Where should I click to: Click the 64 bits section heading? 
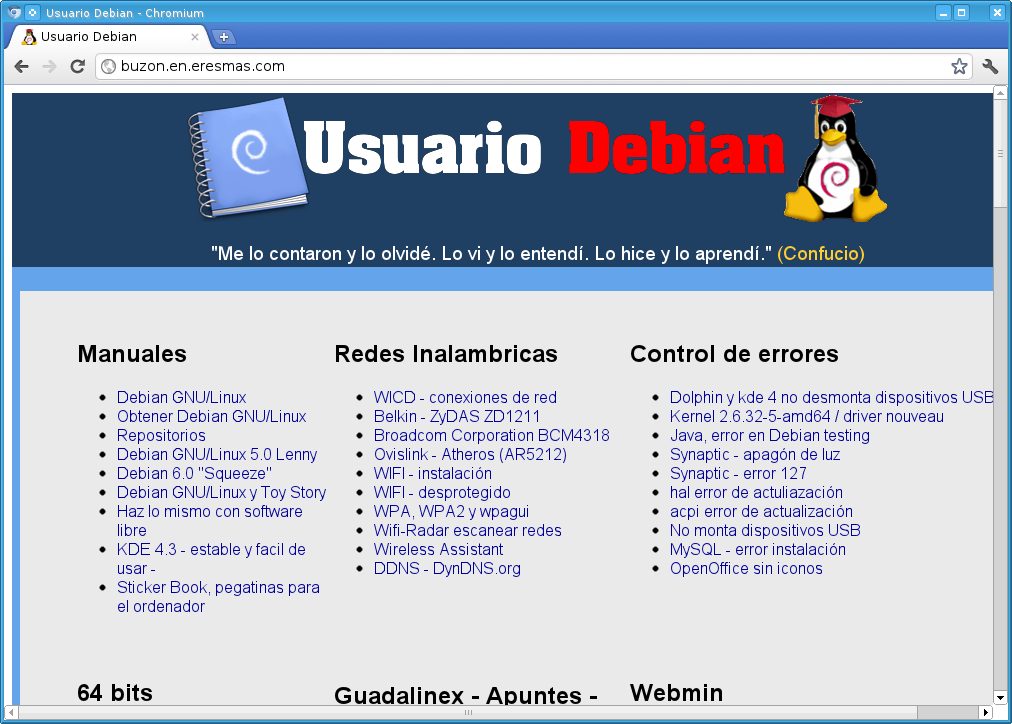pyautogui.click(x=115, y=693)
